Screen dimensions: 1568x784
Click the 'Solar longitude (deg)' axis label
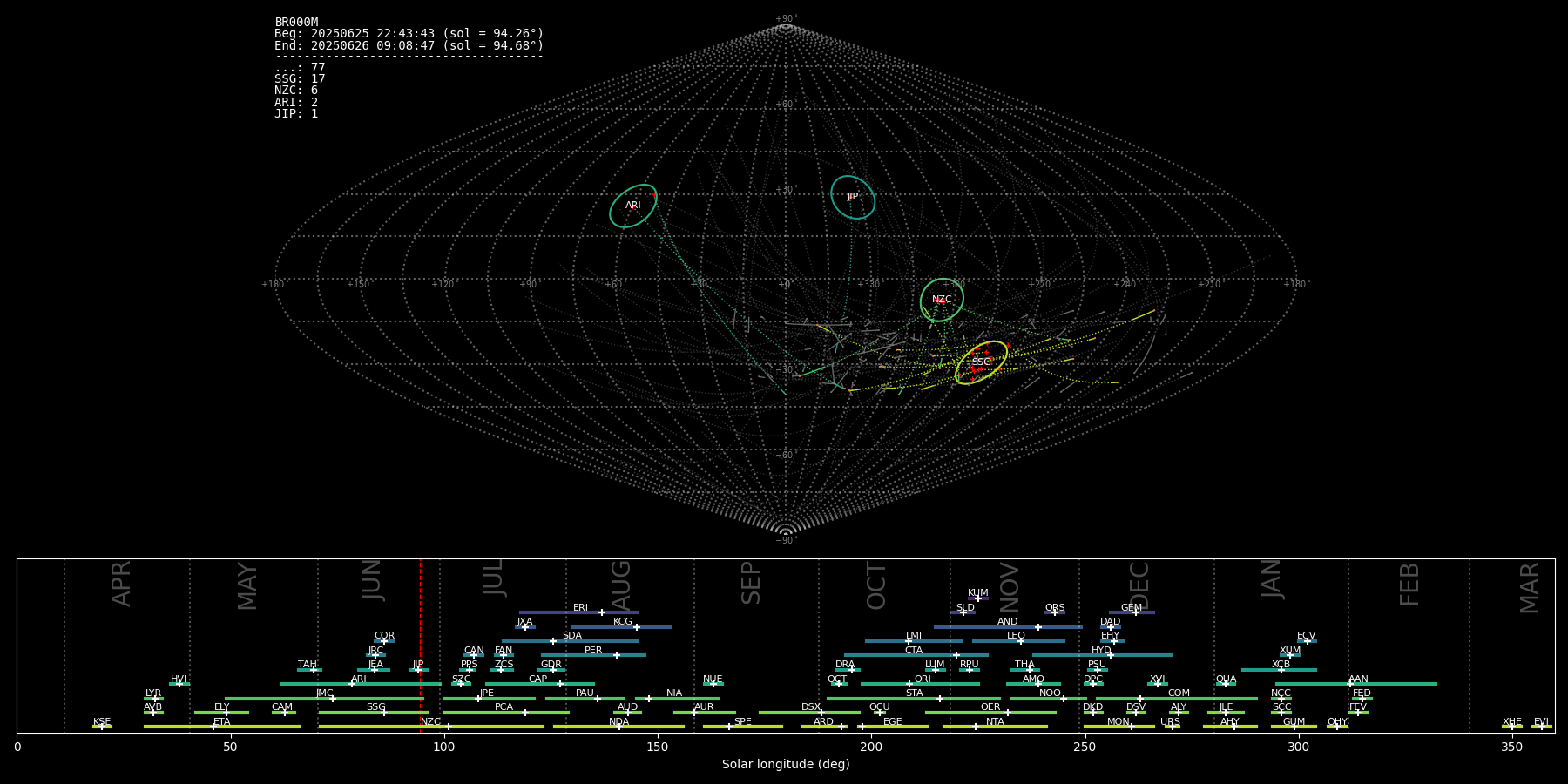click(786, 764)
